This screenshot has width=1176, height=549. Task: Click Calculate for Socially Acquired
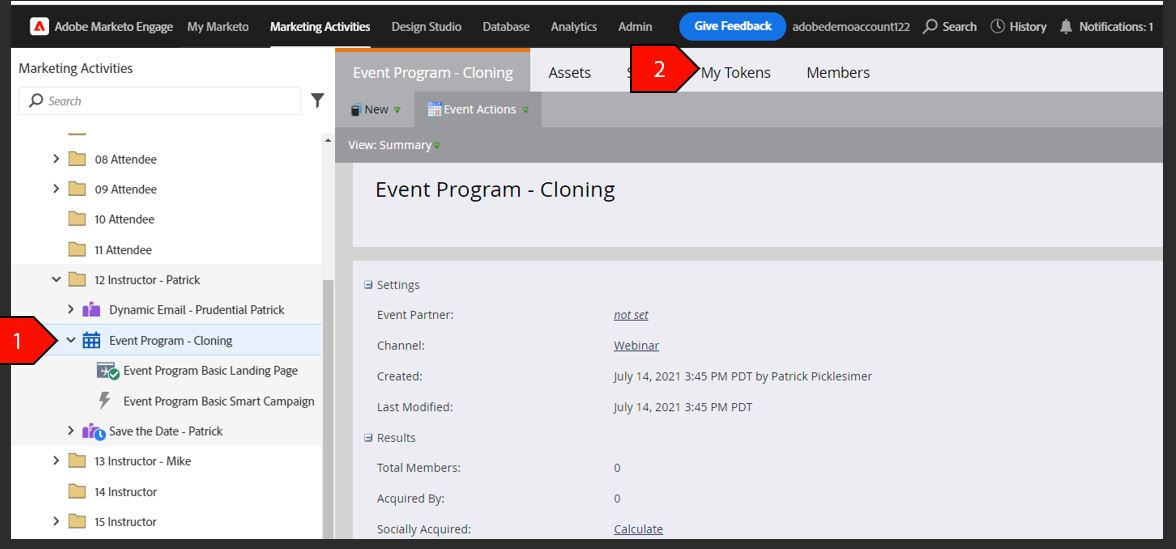(638, 529)
